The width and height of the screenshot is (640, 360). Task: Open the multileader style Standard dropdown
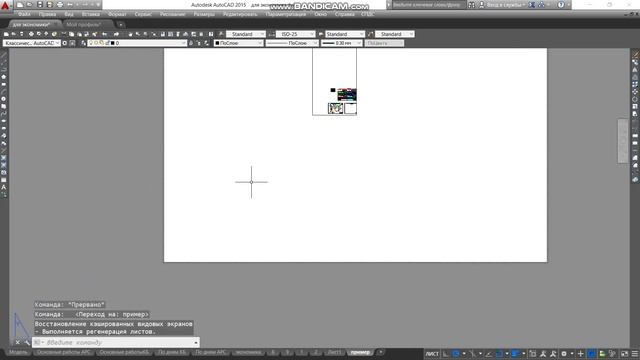[395, 34]
